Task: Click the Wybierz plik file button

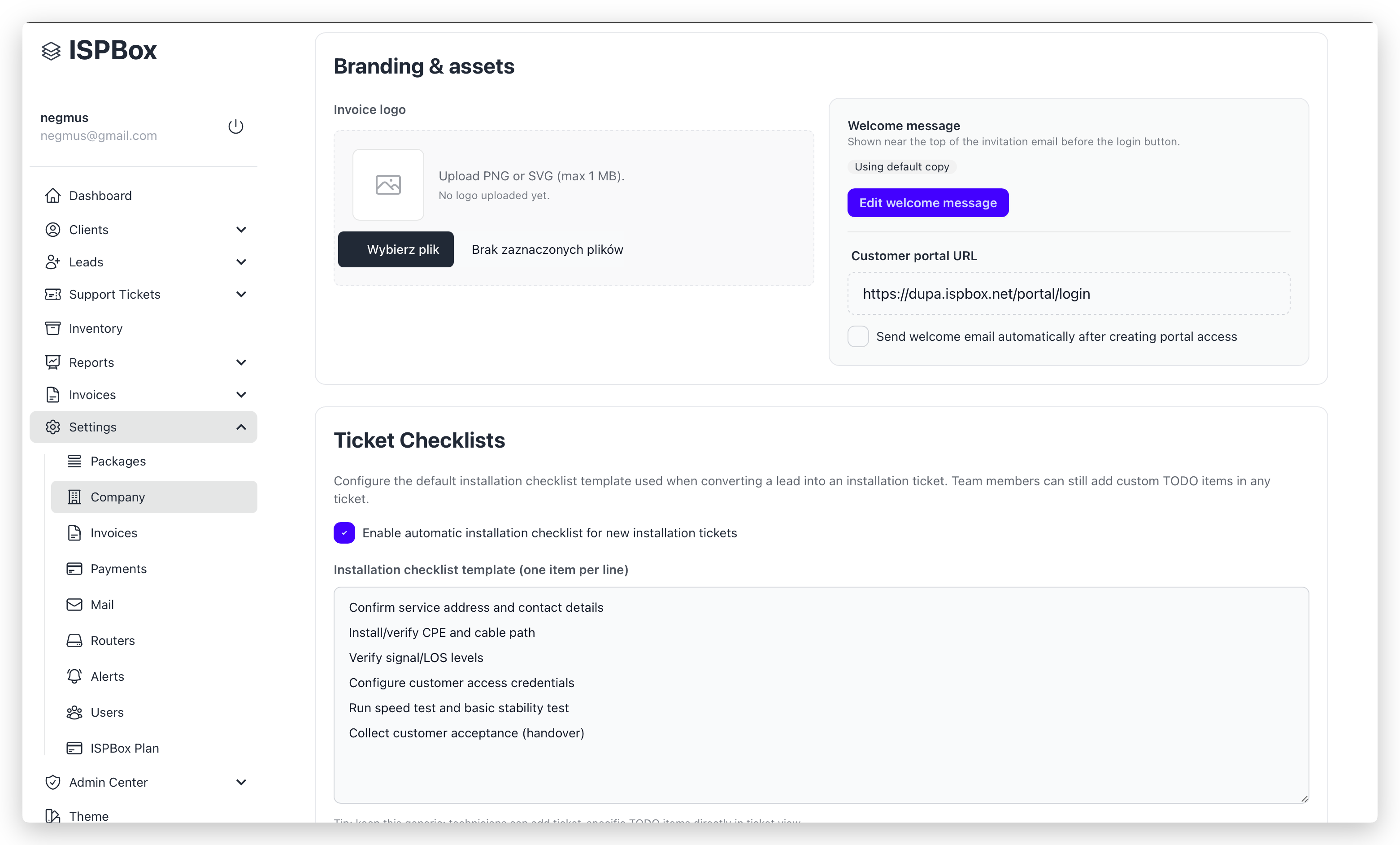Action: pos(396,249)
